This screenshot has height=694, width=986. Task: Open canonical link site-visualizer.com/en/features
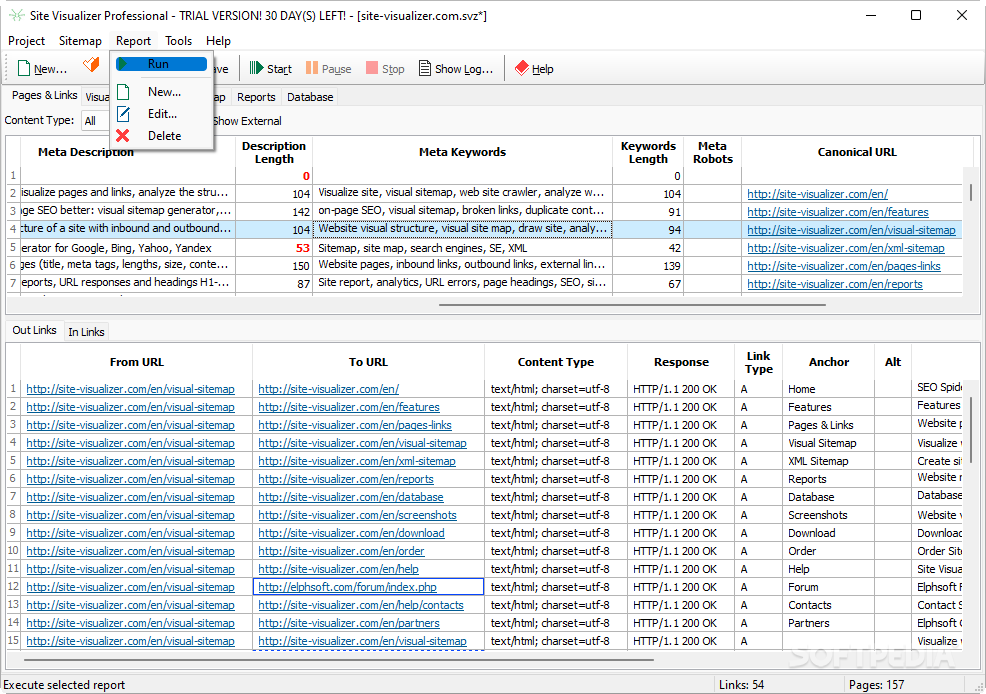coord(838,212)
